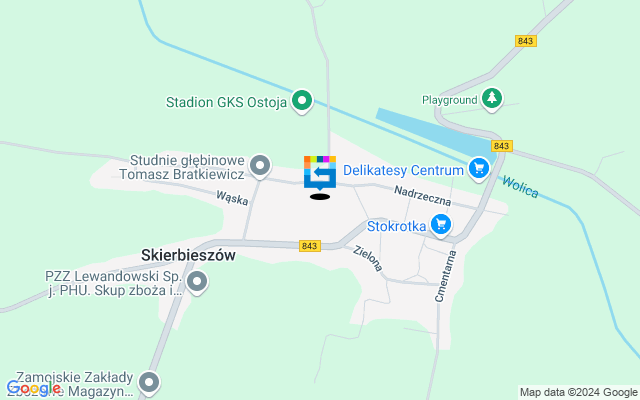
Task: Click the Stokrotka shopping cart marker
Action: tap(441, 225)
